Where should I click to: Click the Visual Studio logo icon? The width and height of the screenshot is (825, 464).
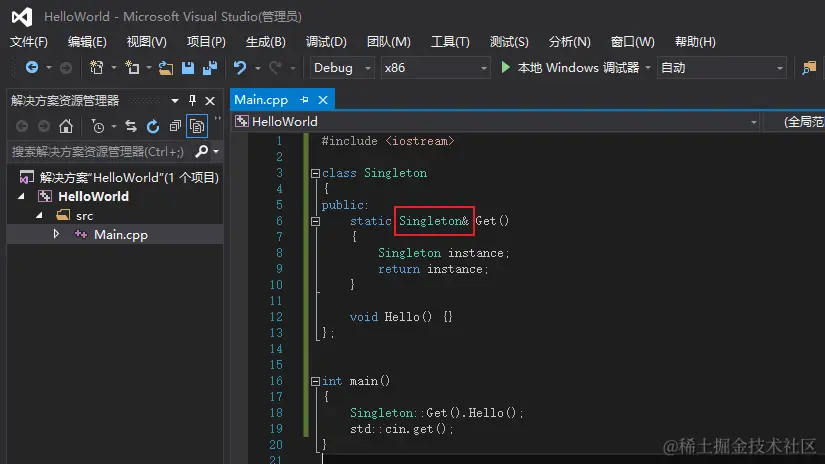tap(22, 17)
